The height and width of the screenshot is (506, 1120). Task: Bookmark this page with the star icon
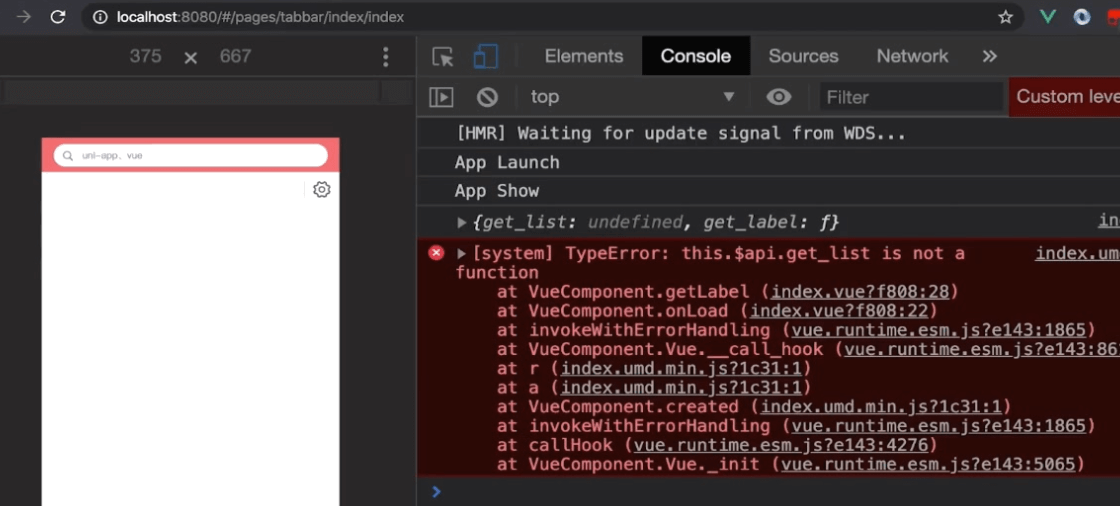tap(1006, 17)
